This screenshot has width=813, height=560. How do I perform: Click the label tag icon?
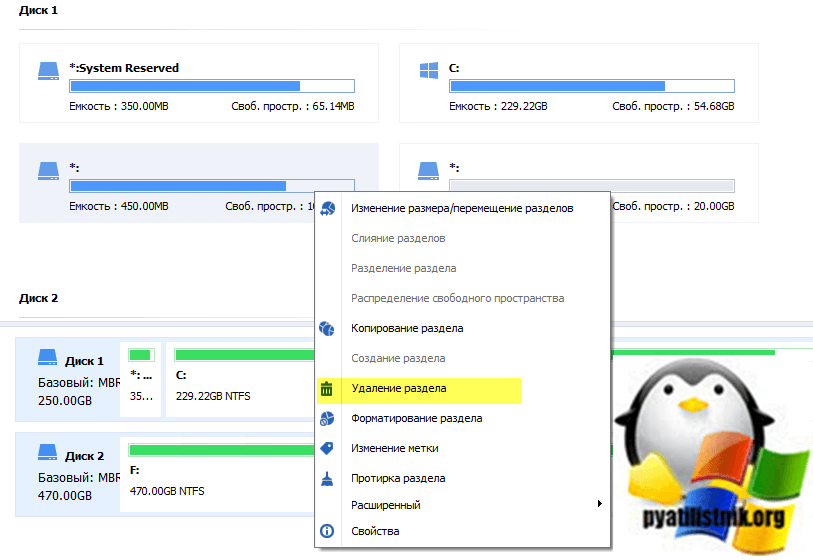click(327, 449)
